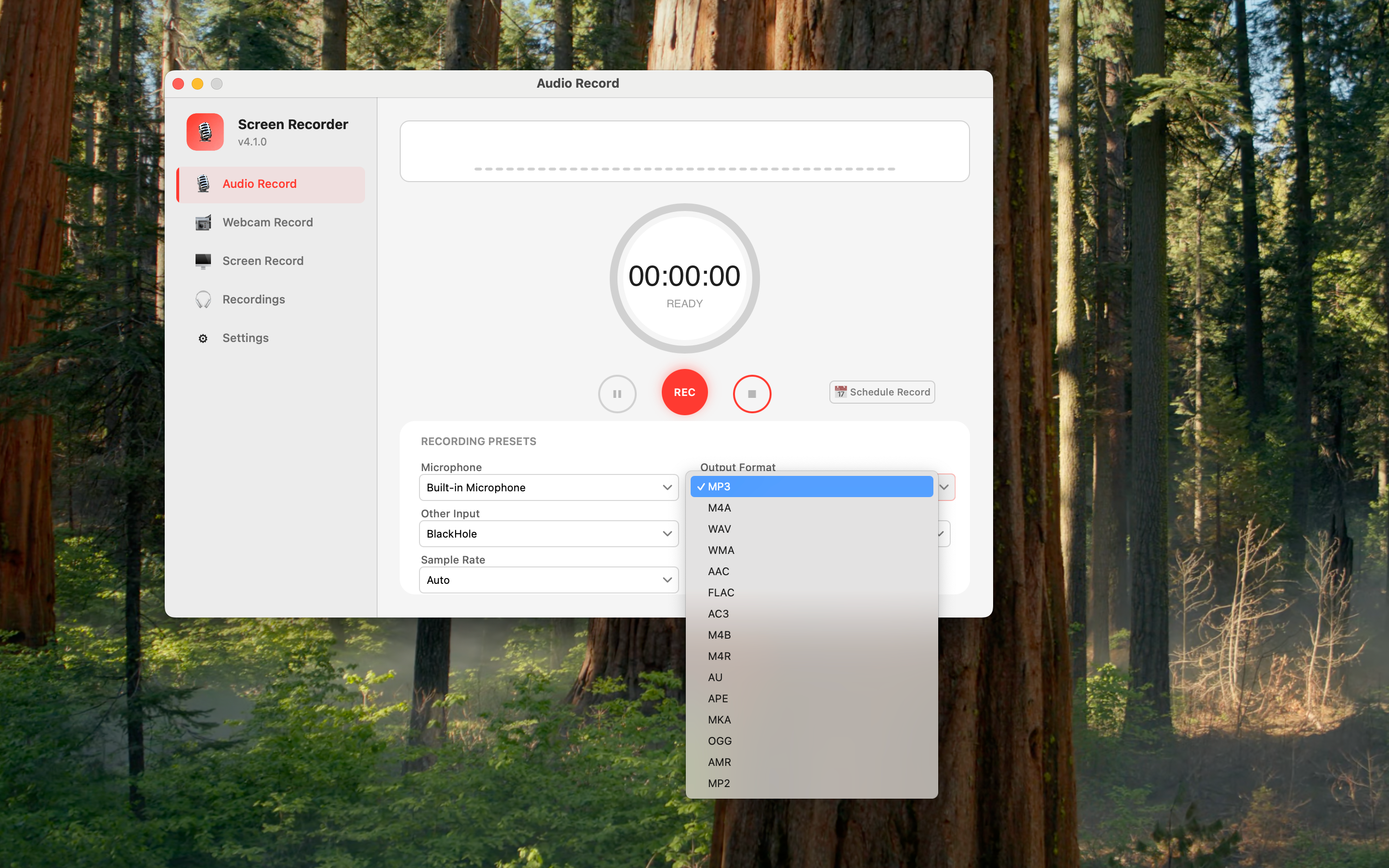Choose APE output format
Screen dimensions: 1389x868
coord(812,699)
